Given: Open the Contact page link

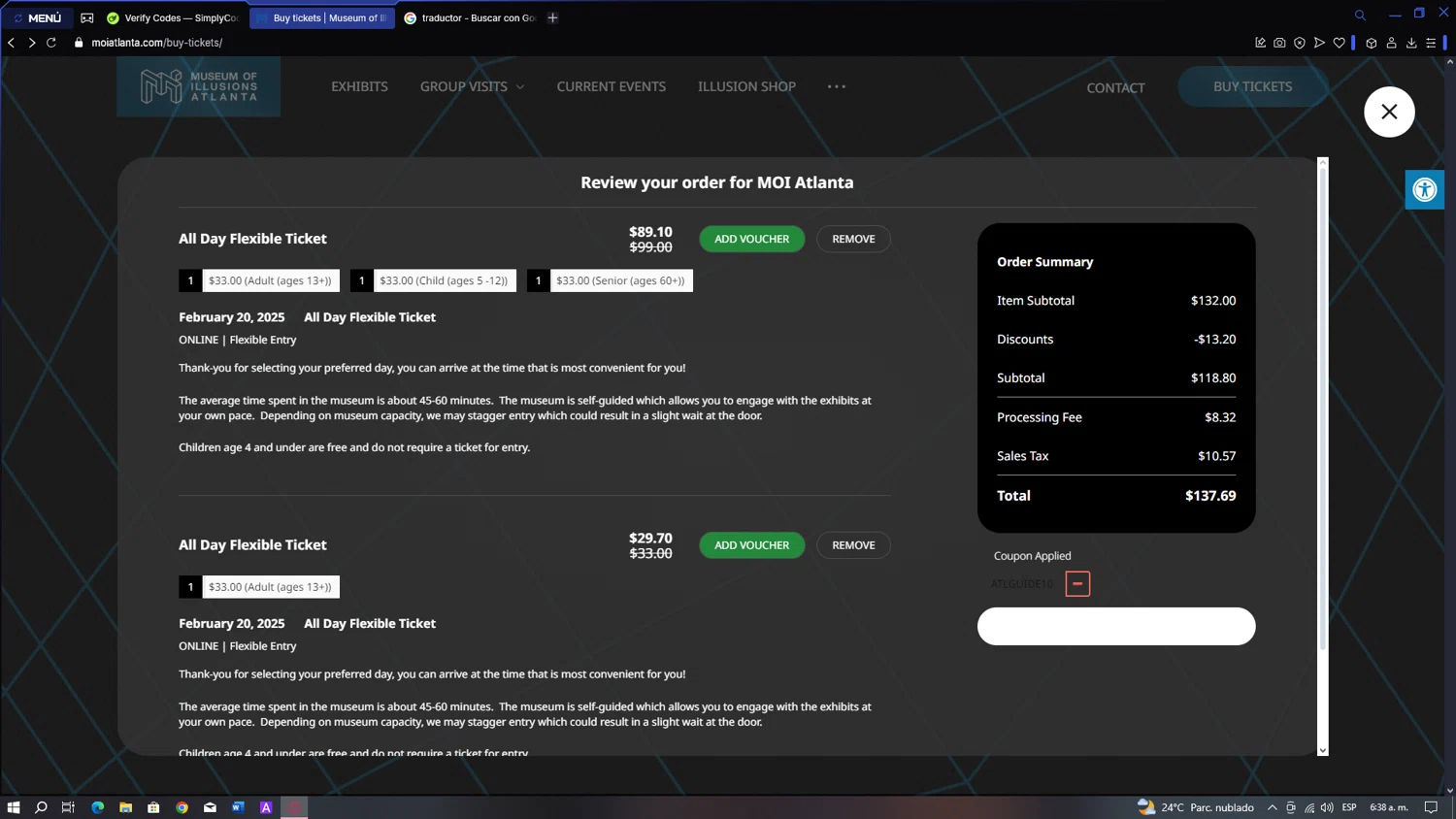Looking at the screenshot, I should 1115,87.
